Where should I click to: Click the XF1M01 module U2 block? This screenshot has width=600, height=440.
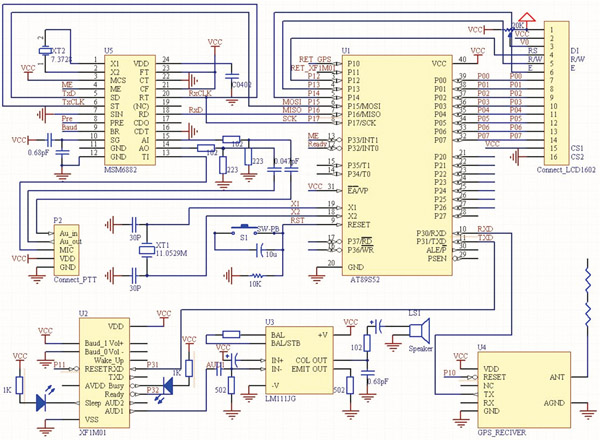pyautogui.click(x=104, y=373)
